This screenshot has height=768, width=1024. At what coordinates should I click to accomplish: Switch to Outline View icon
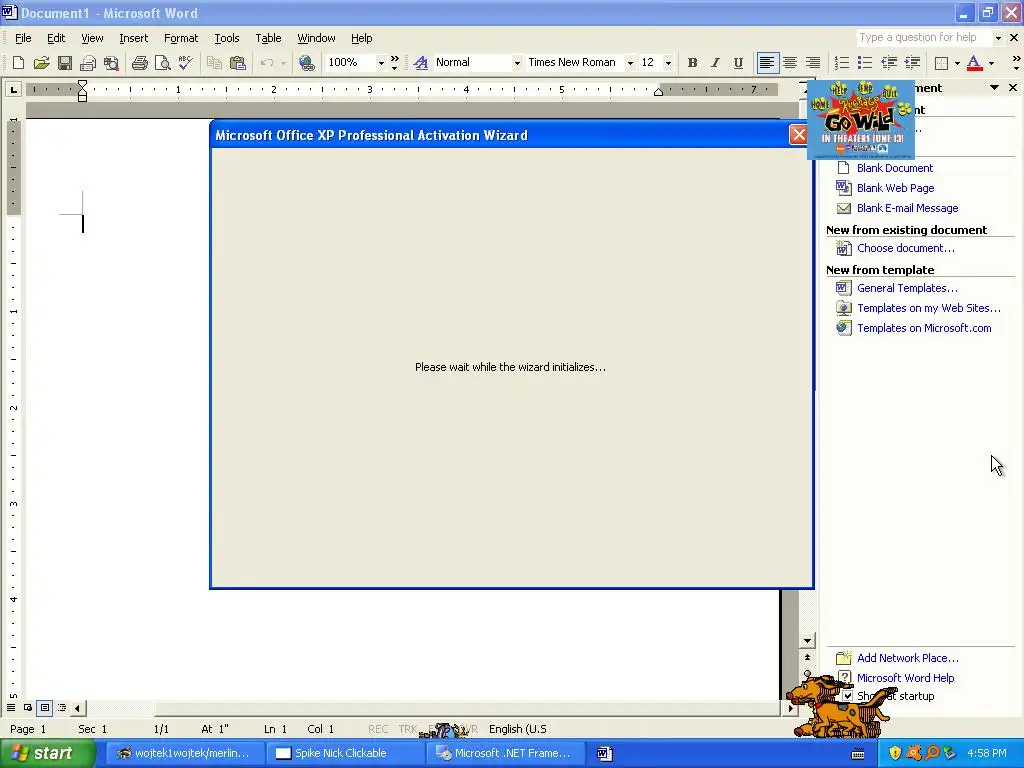[x=61, y=708]
